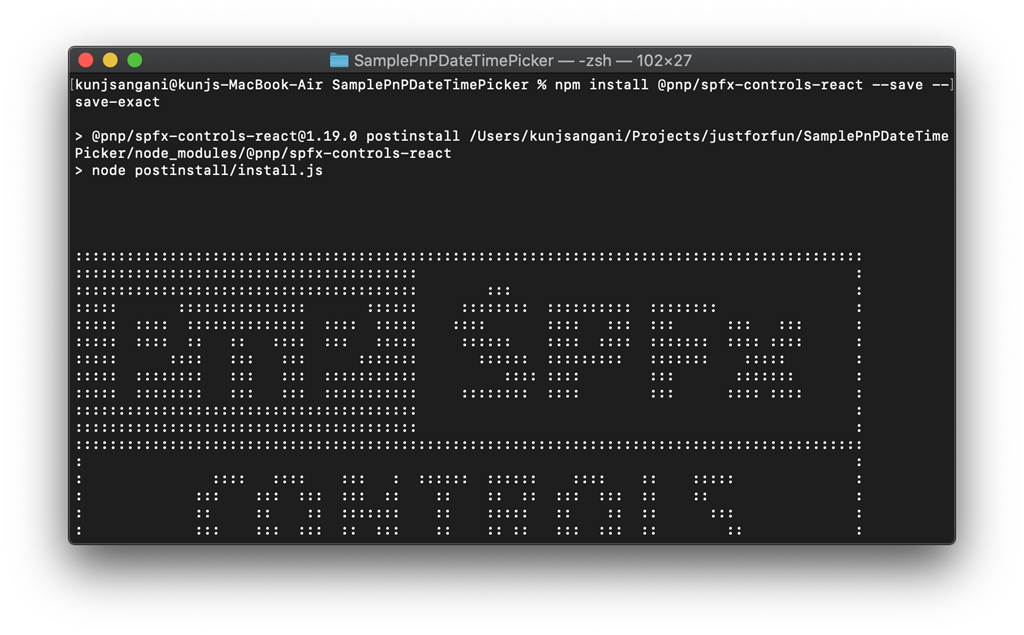
Task: Close the Terminal window with the red button
Action: [85, 60]
